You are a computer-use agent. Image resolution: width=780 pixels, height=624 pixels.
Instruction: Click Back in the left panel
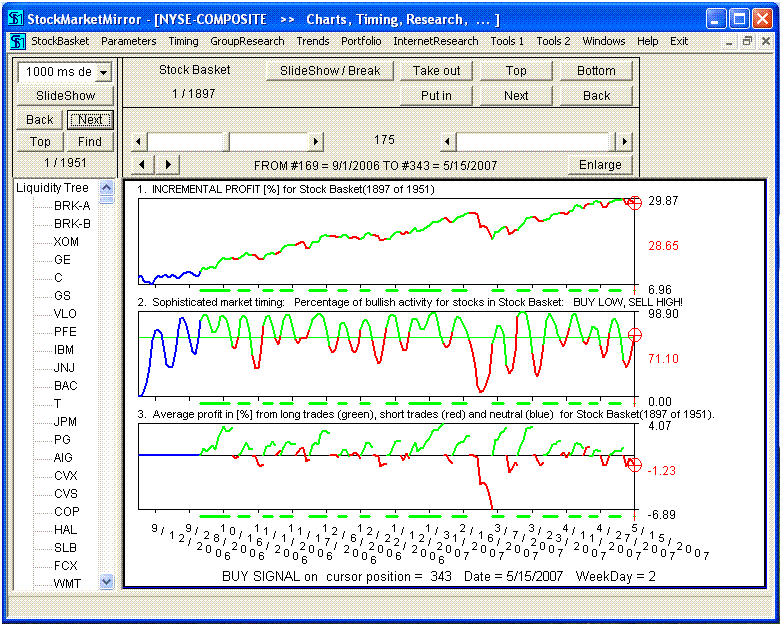pyautogui.click(x=39, y=120)
